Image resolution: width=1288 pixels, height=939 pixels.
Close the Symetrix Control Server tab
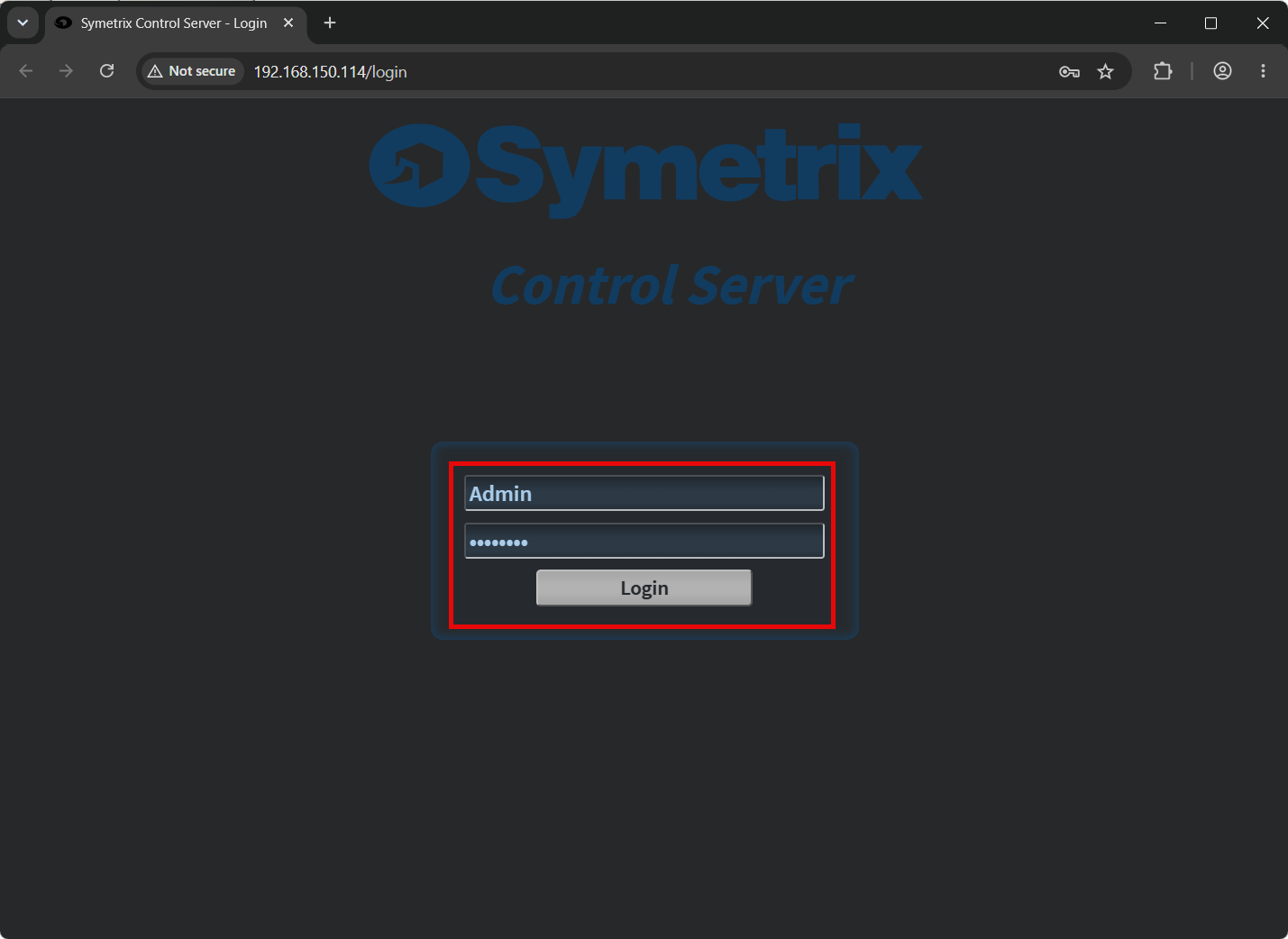288,23
